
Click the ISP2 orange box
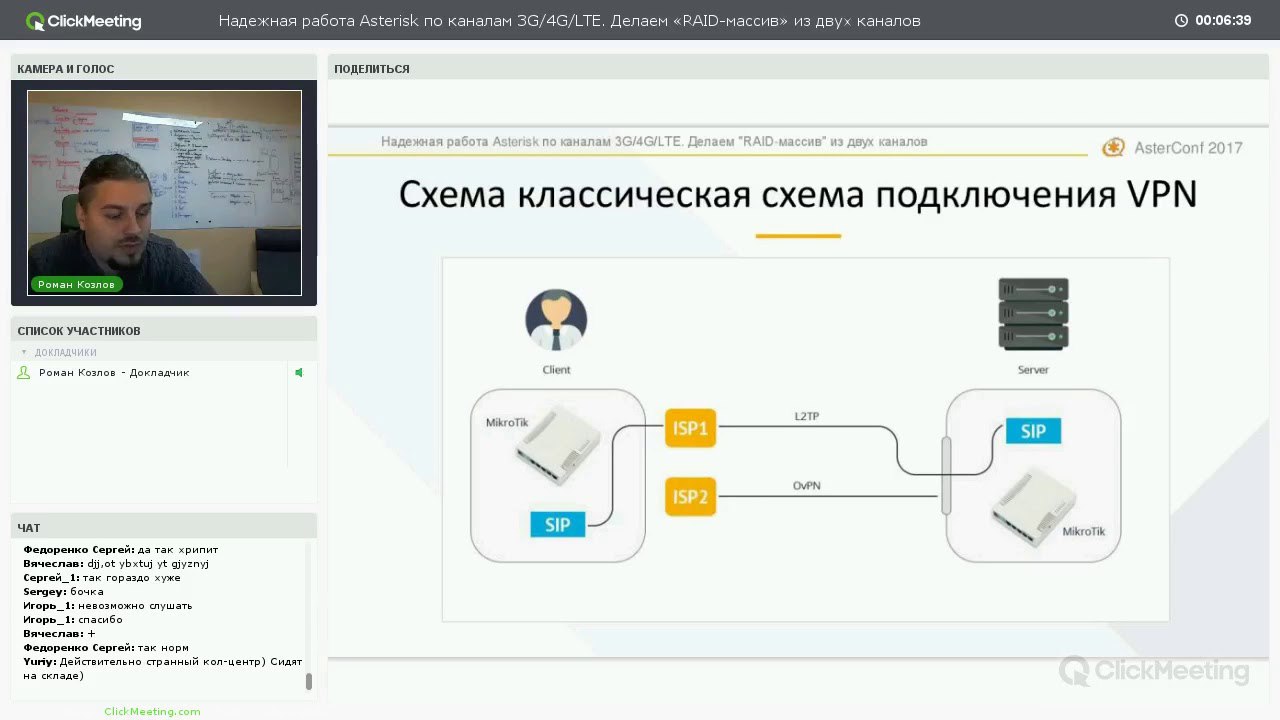691,496
